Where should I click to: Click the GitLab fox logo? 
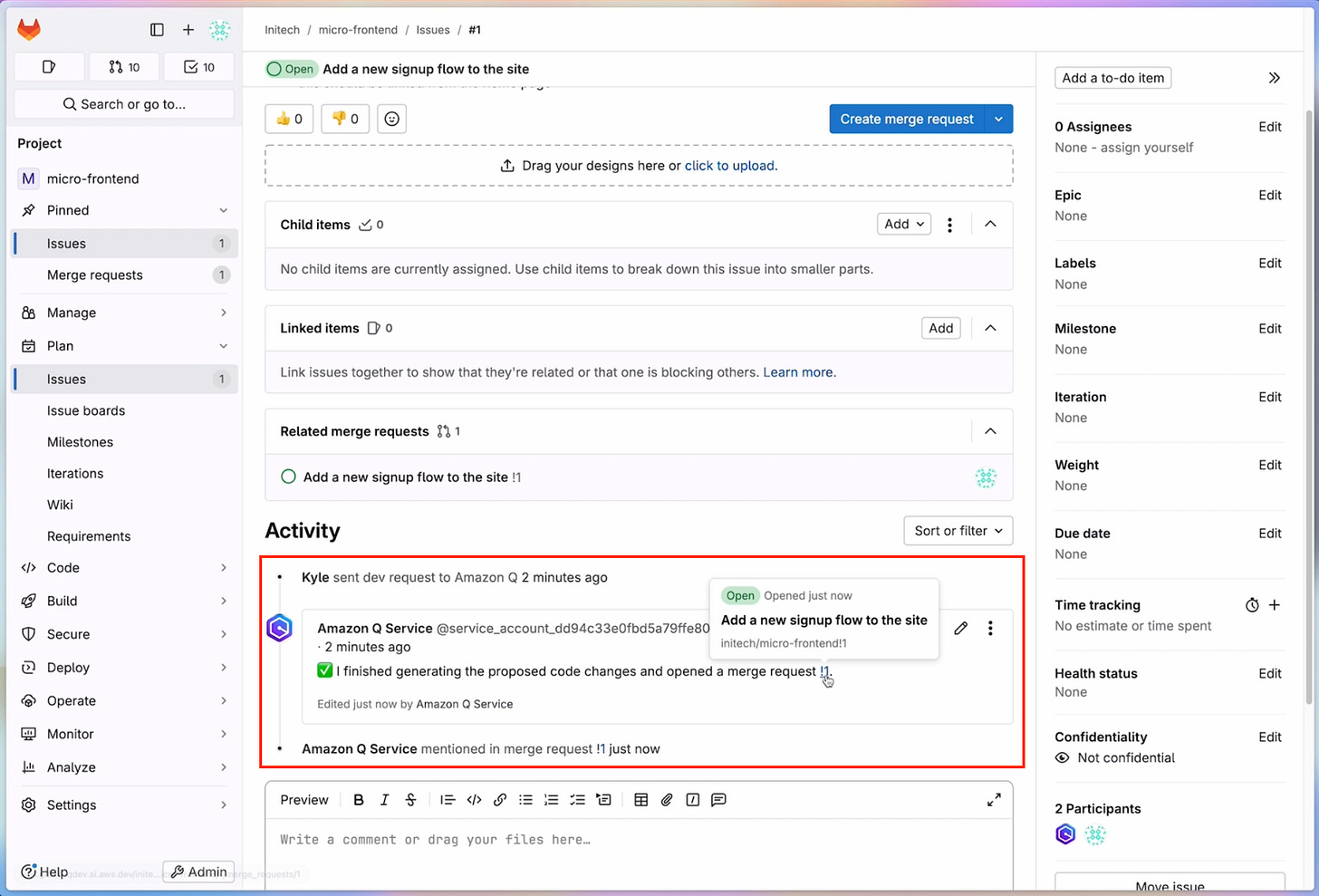coord(29,30)
